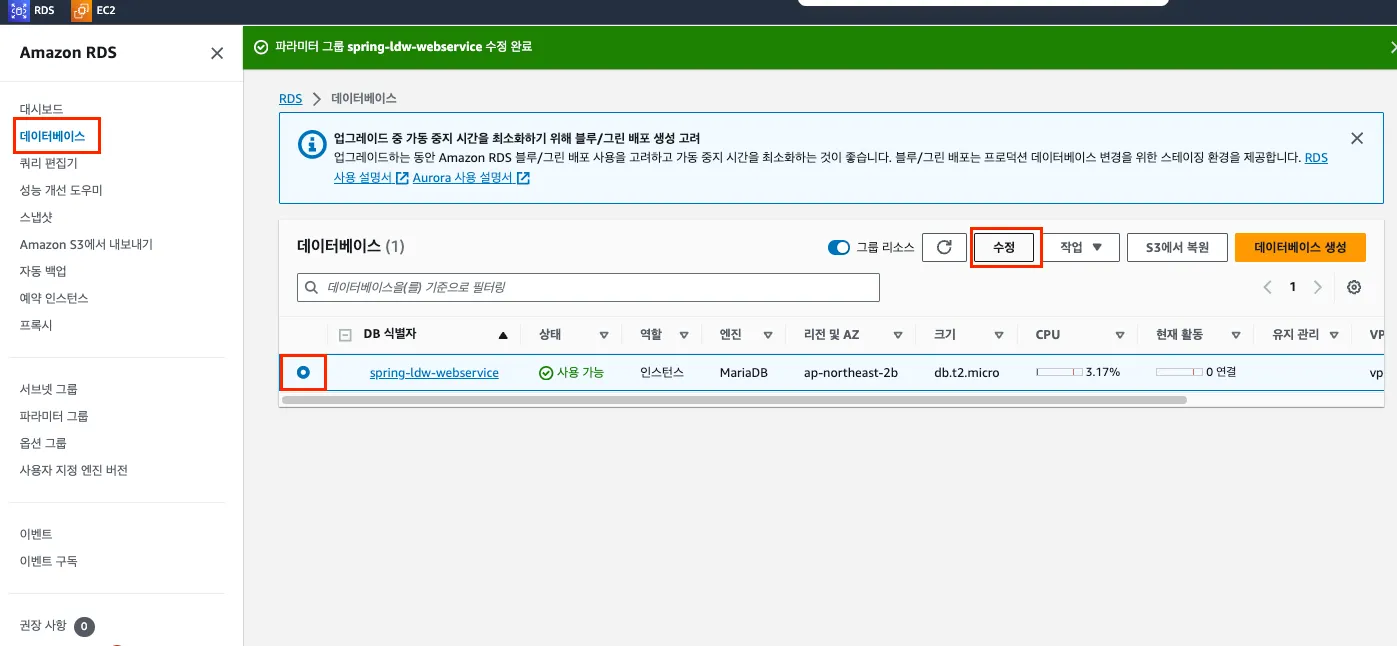Select spring-ldw-webservice radio button
This screenshot has height=646, width=1397.
tap(303, 372)
